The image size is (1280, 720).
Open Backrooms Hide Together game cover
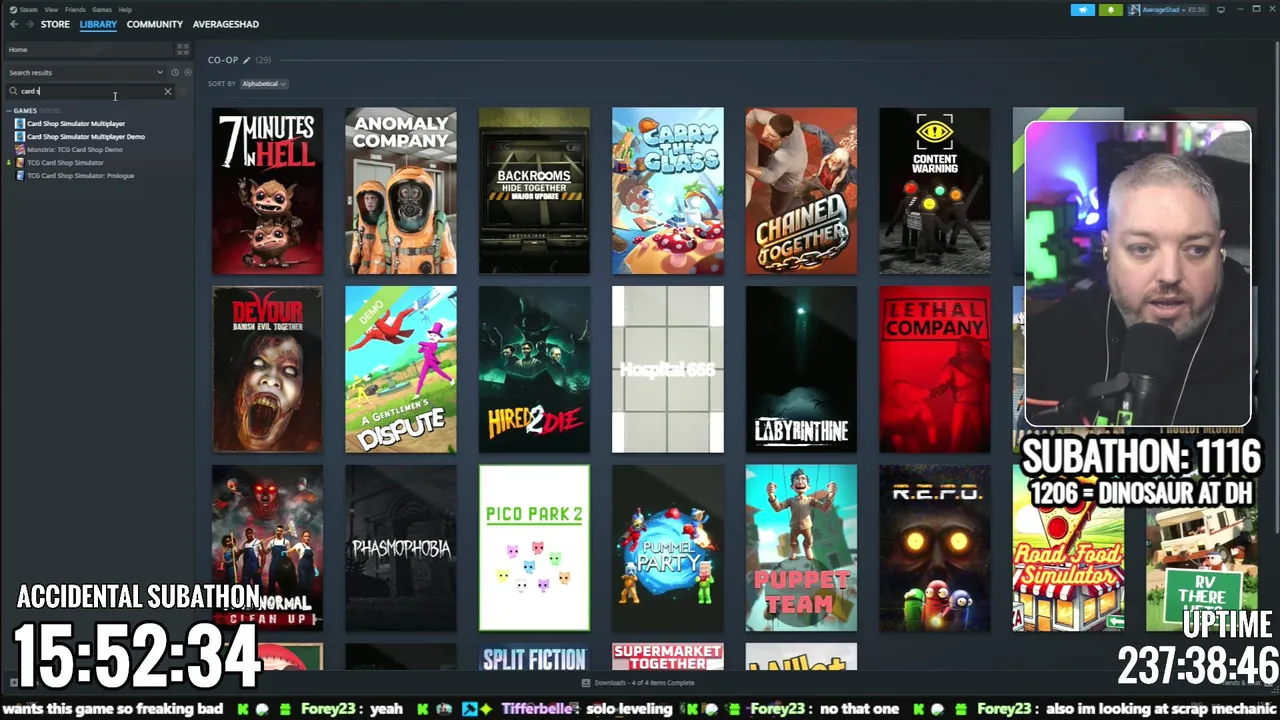coord(534,190)
